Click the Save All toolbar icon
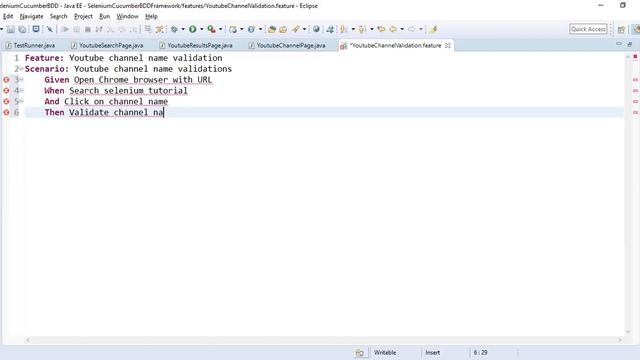Viewport: 640px width, 360px height. [x=22, y=29]
